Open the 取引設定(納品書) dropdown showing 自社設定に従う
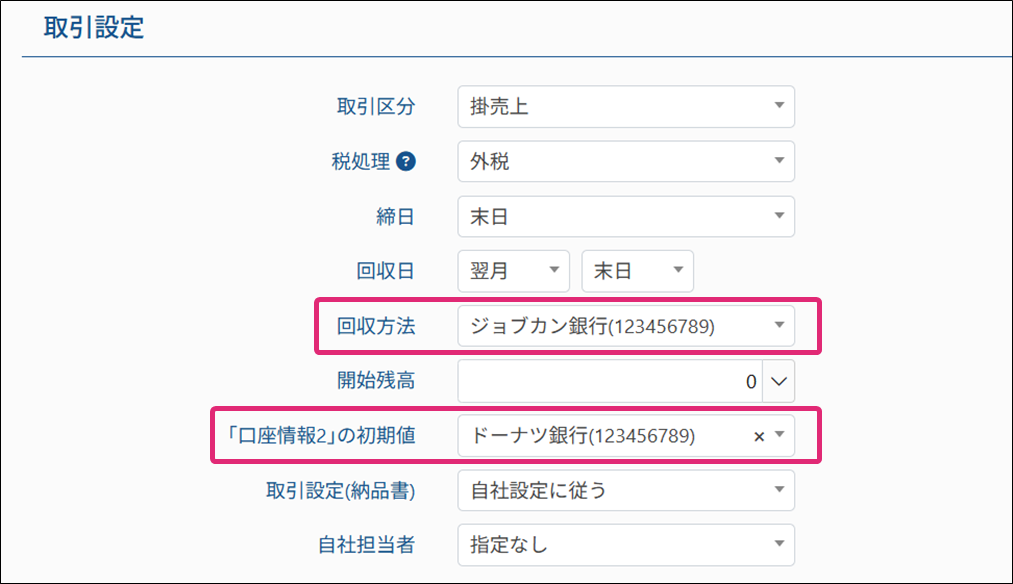 coord(625,491)
